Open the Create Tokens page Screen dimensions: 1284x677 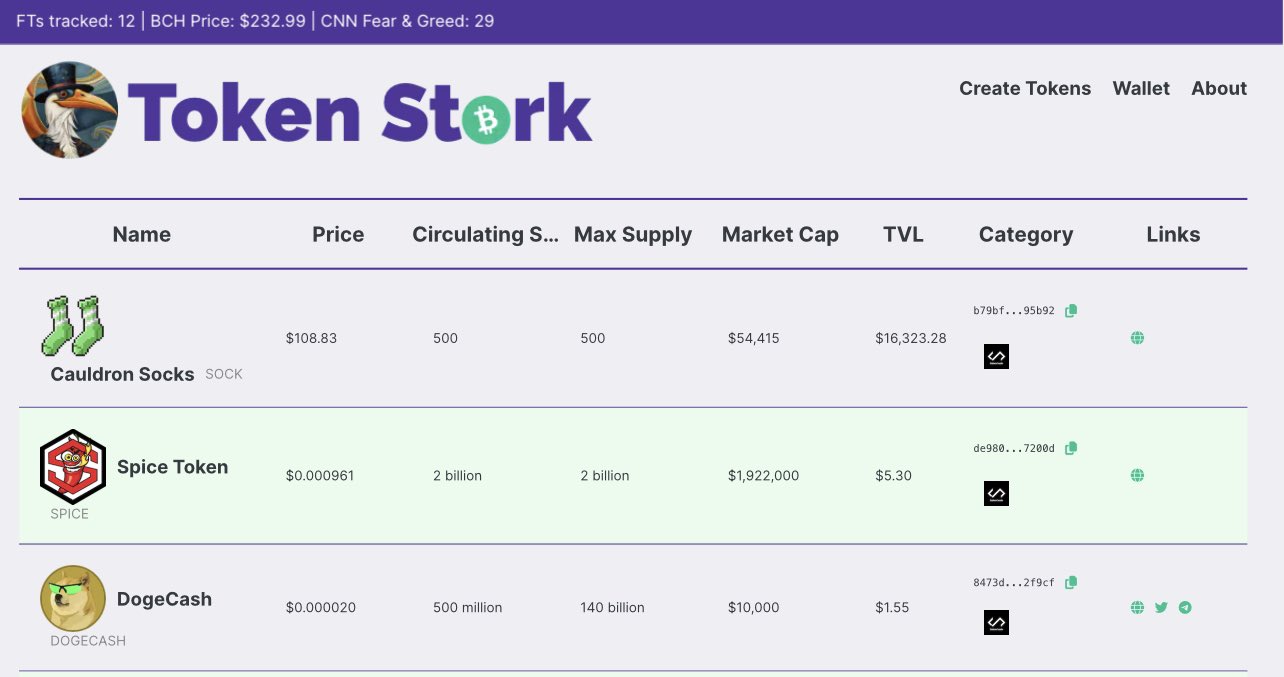tap(1025, 88)
